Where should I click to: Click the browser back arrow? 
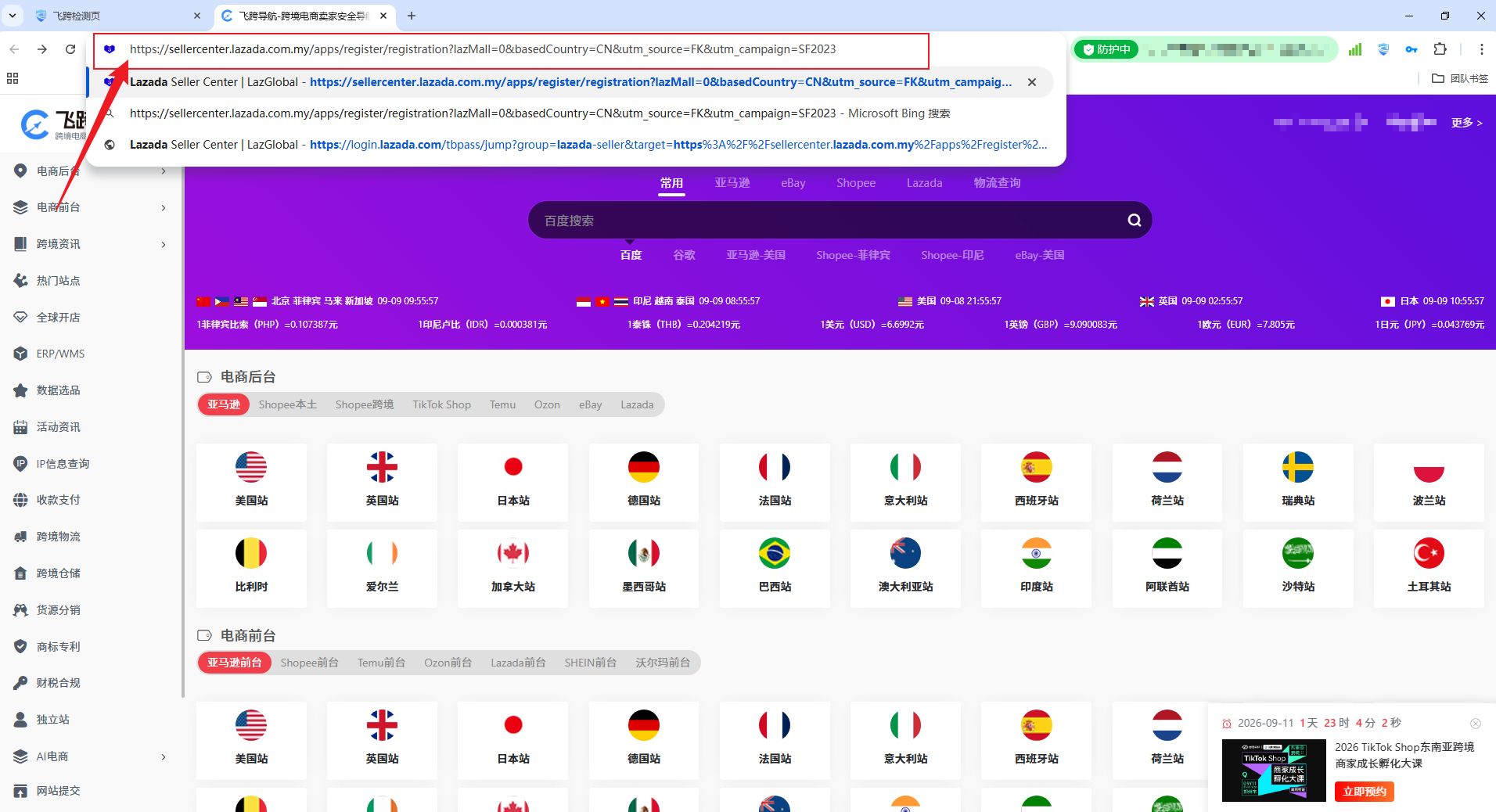pos(14,49)
